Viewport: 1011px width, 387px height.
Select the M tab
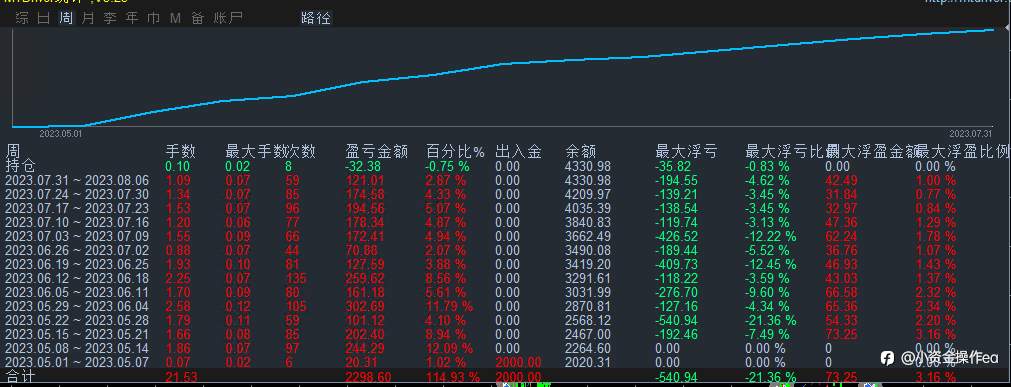coord(175,18)
